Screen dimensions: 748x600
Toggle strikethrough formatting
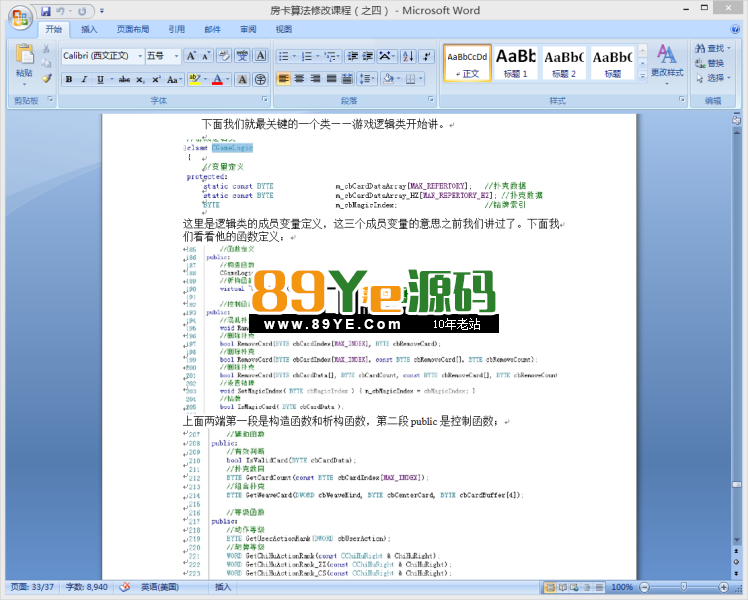pyautogui.click(x=124, y=79)
